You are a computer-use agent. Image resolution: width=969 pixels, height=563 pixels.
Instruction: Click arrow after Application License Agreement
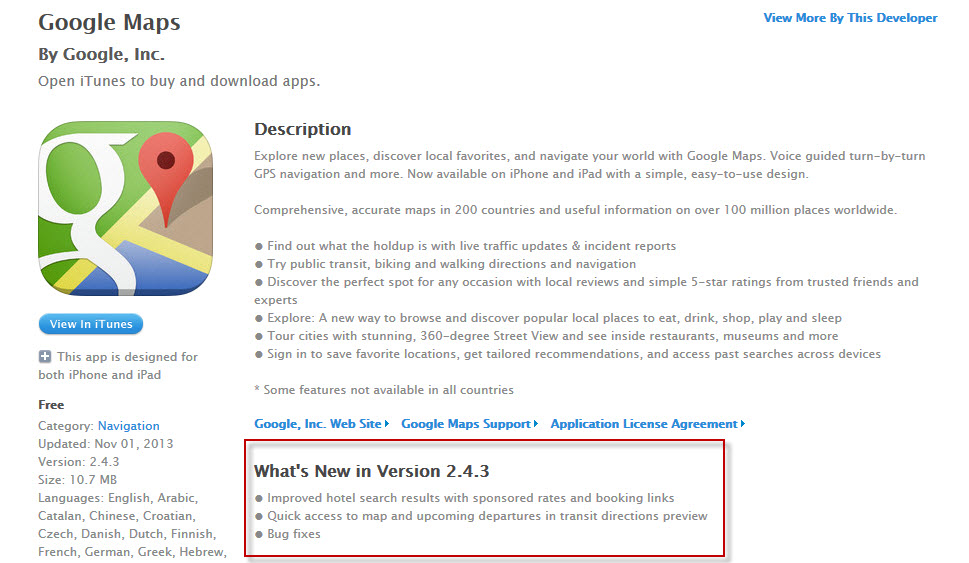point(743,424)
